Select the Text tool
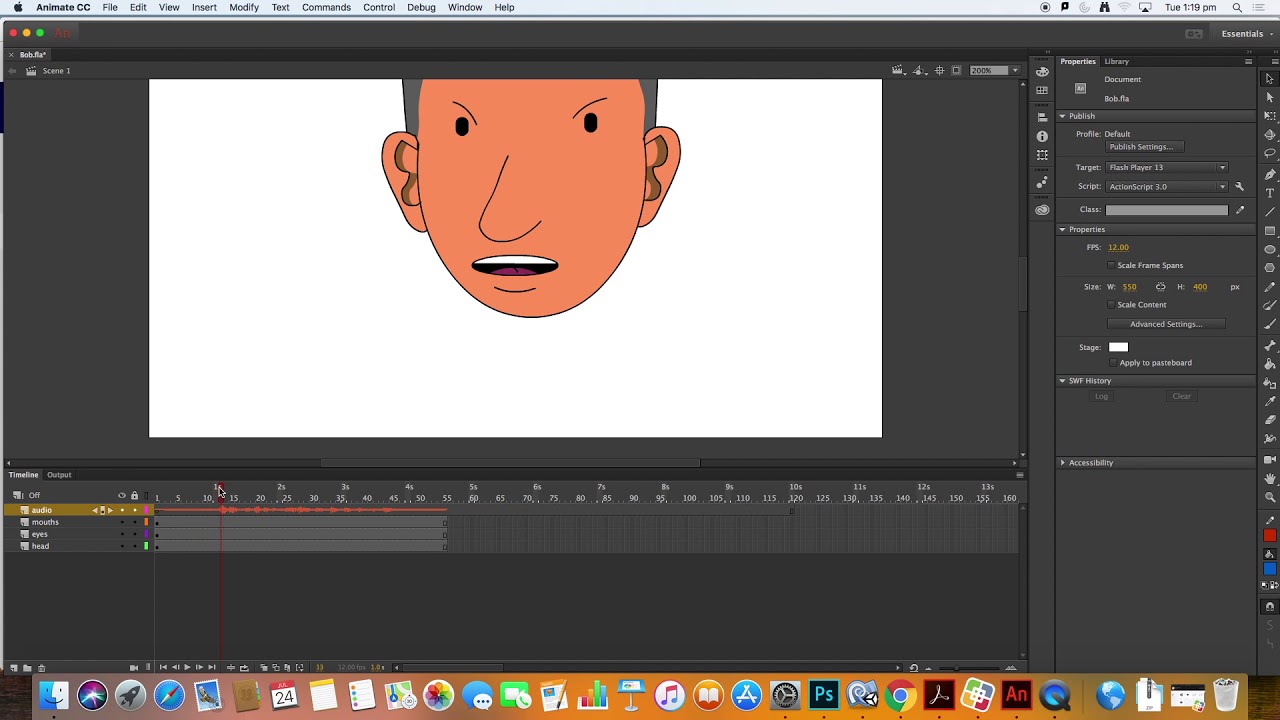The width and height of the screenshot is (1280, 720). tap(1270, 193)
